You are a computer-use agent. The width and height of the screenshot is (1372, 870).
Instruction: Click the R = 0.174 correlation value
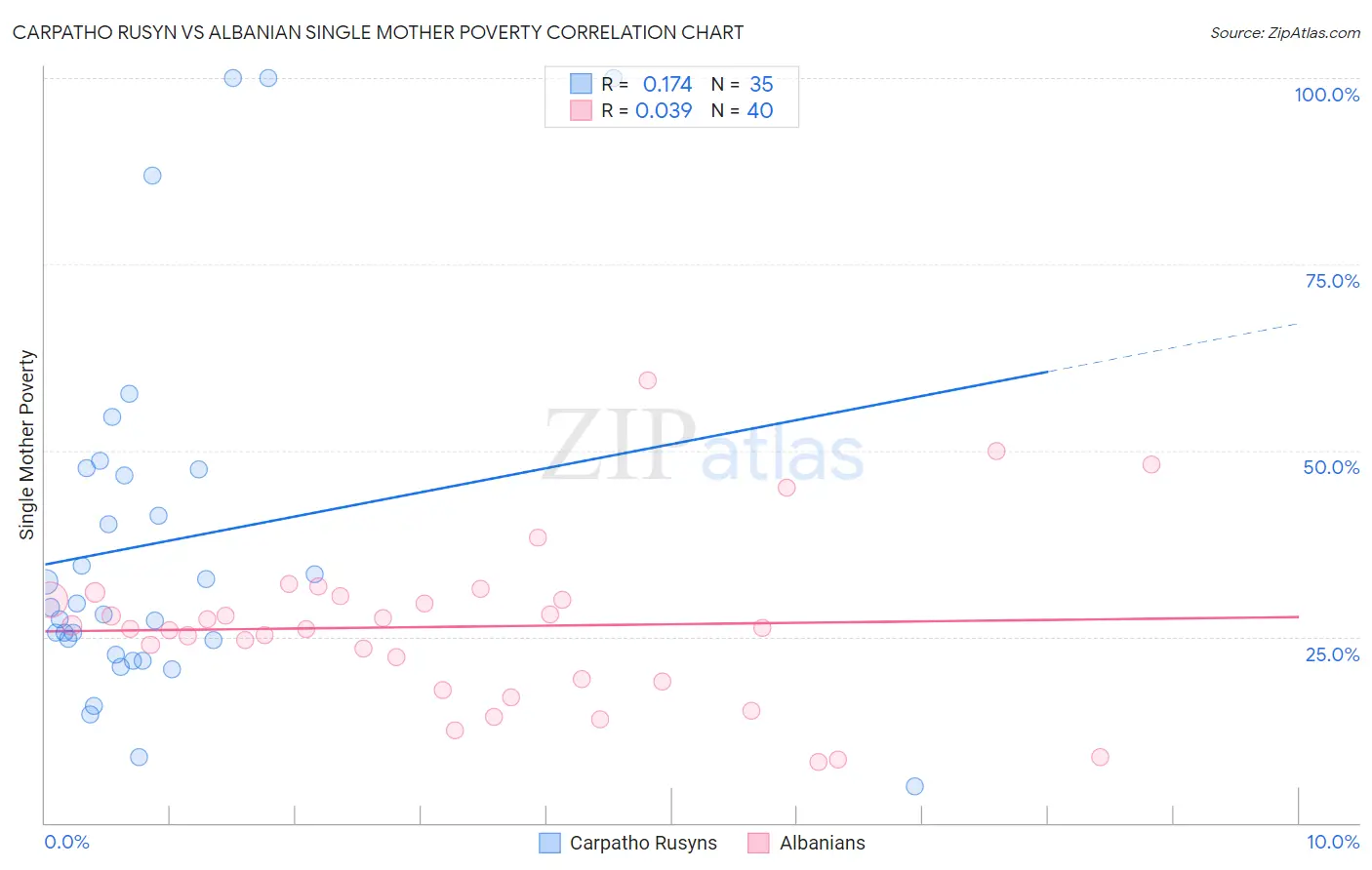[647, 84]
